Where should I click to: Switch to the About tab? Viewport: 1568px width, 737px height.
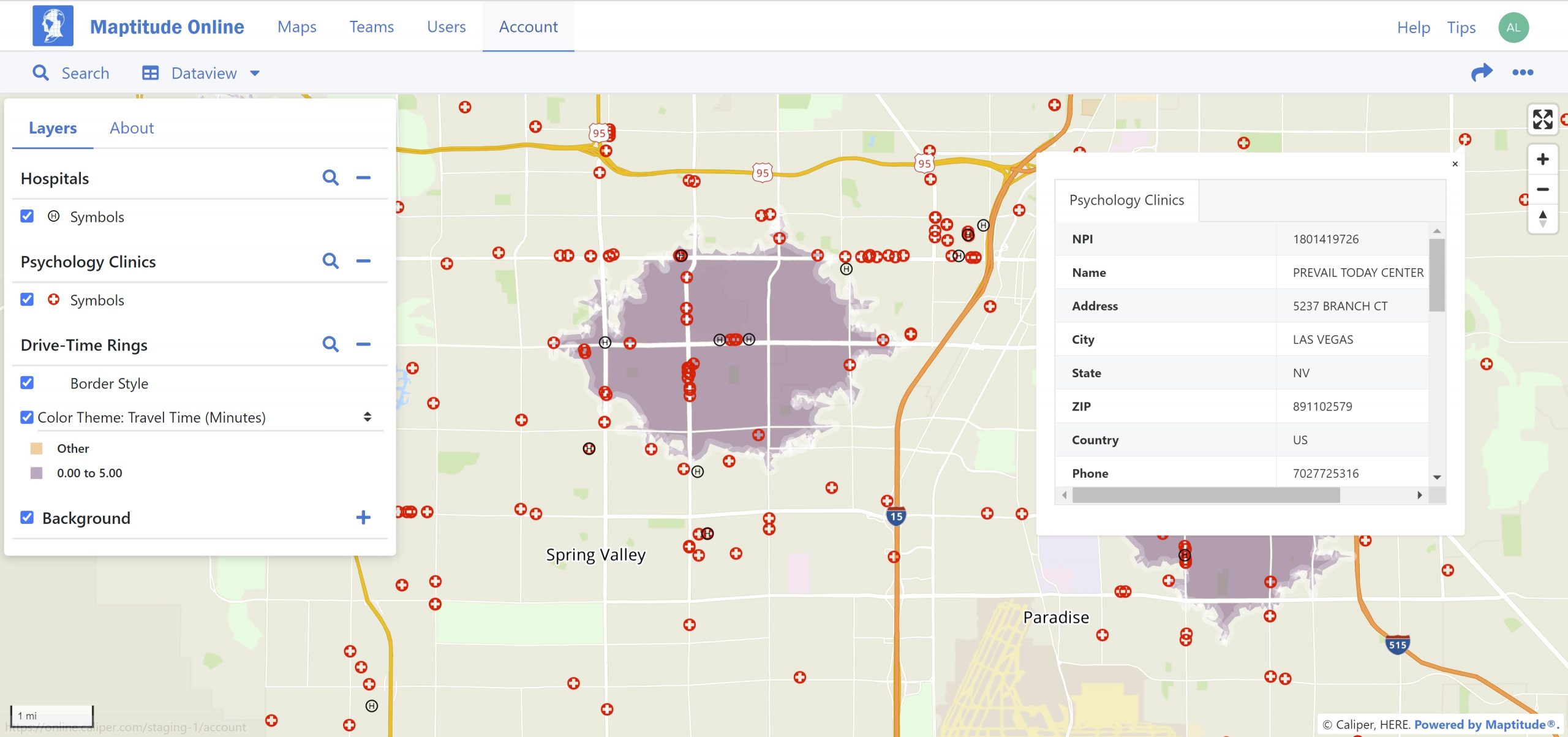(x=132, y=128)
